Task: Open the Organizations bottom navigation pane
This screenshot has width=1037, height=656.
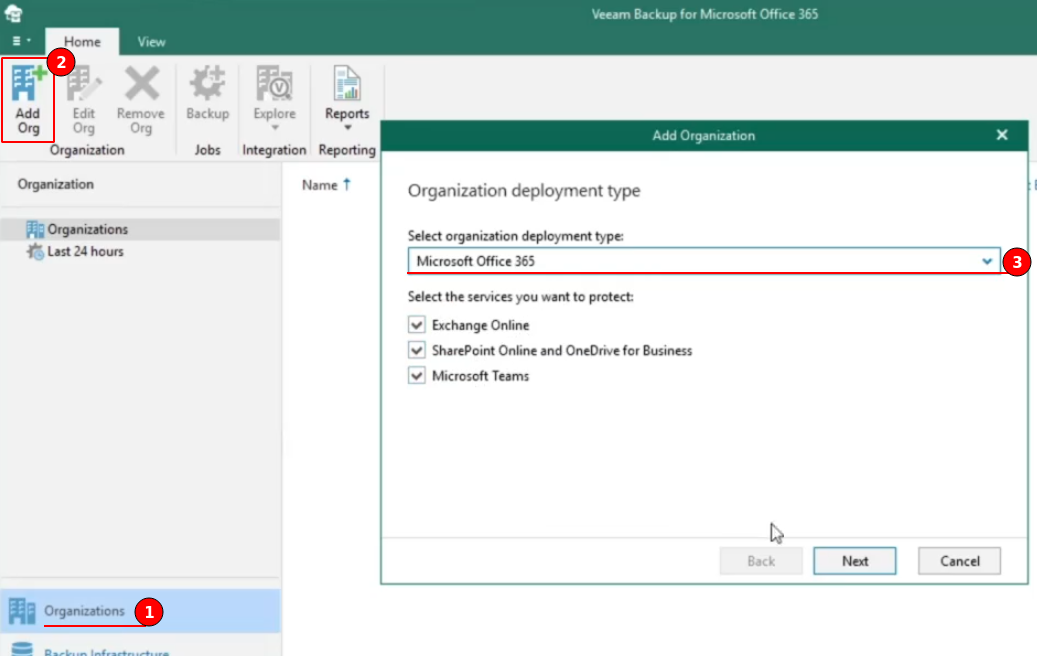Action: pyautogui.click(x=140, y=611)
